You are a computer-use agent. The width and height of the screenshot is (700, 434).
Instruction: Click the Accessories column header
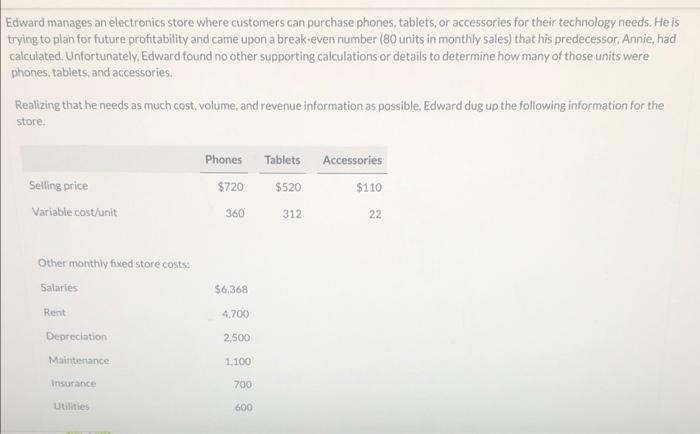(352, 160)
